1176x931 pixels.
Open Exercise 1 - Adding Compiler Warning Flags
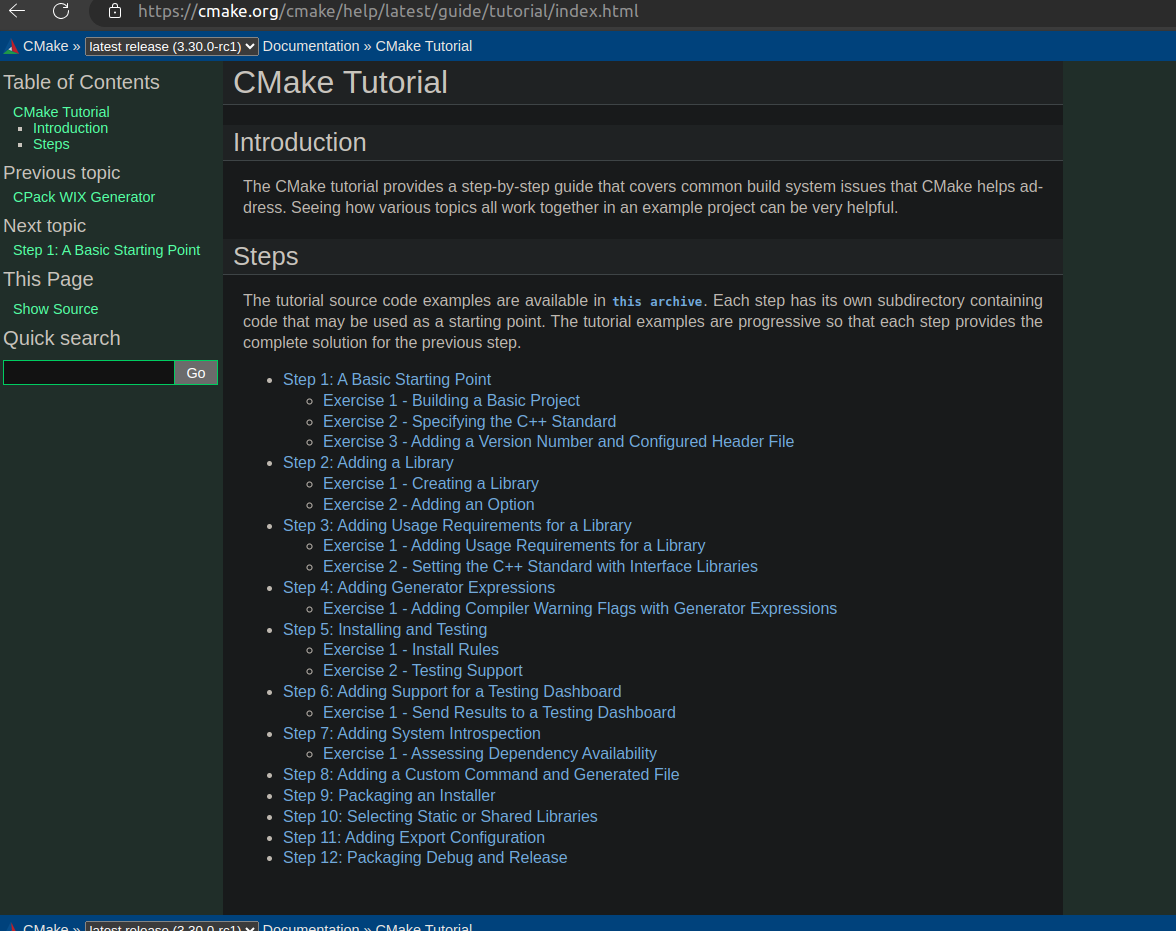pos(580,608)
